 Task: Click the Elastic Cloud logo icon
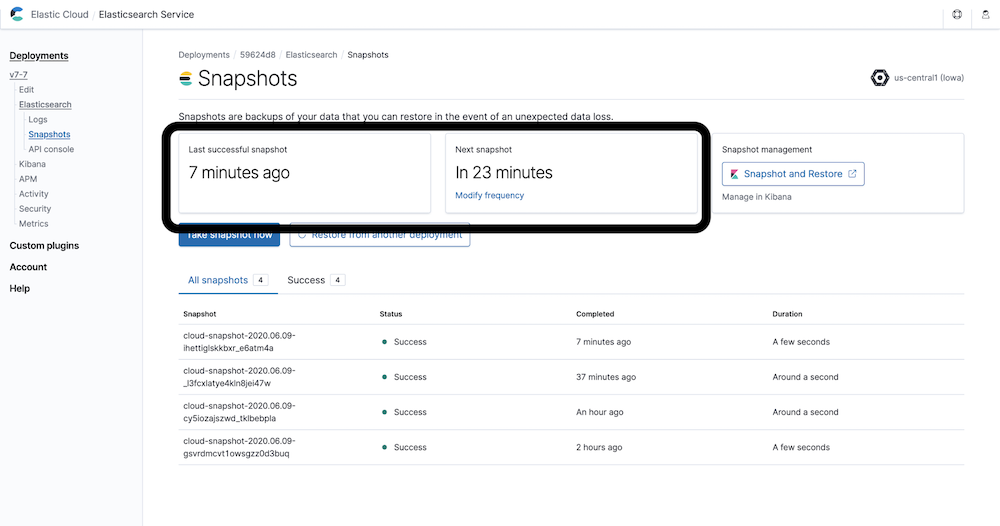[x=17, y=14]
